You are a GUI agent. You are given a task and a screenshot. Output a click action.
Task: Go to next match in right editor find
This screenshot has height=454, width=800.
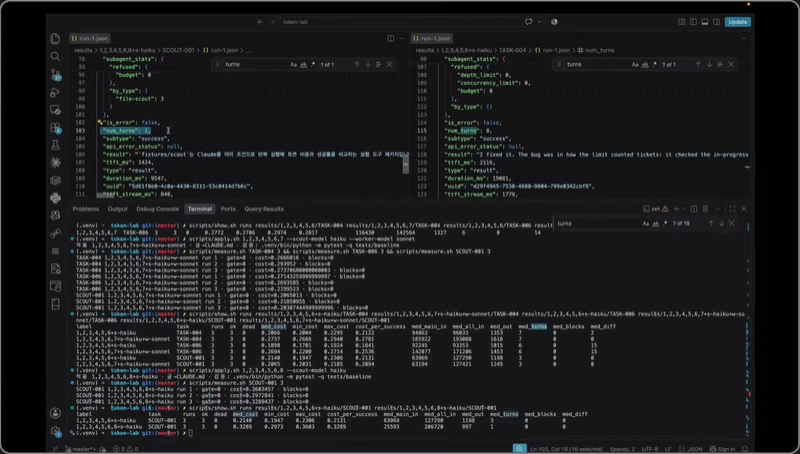pyautogui.click(x=709, y=64)
